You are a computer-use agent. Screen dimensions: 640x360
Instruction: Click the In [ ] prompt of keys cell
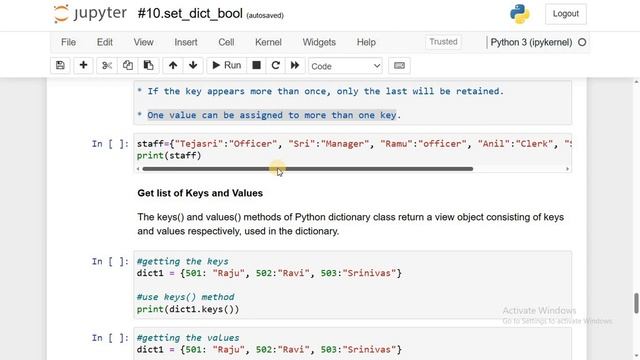(110, 261)
